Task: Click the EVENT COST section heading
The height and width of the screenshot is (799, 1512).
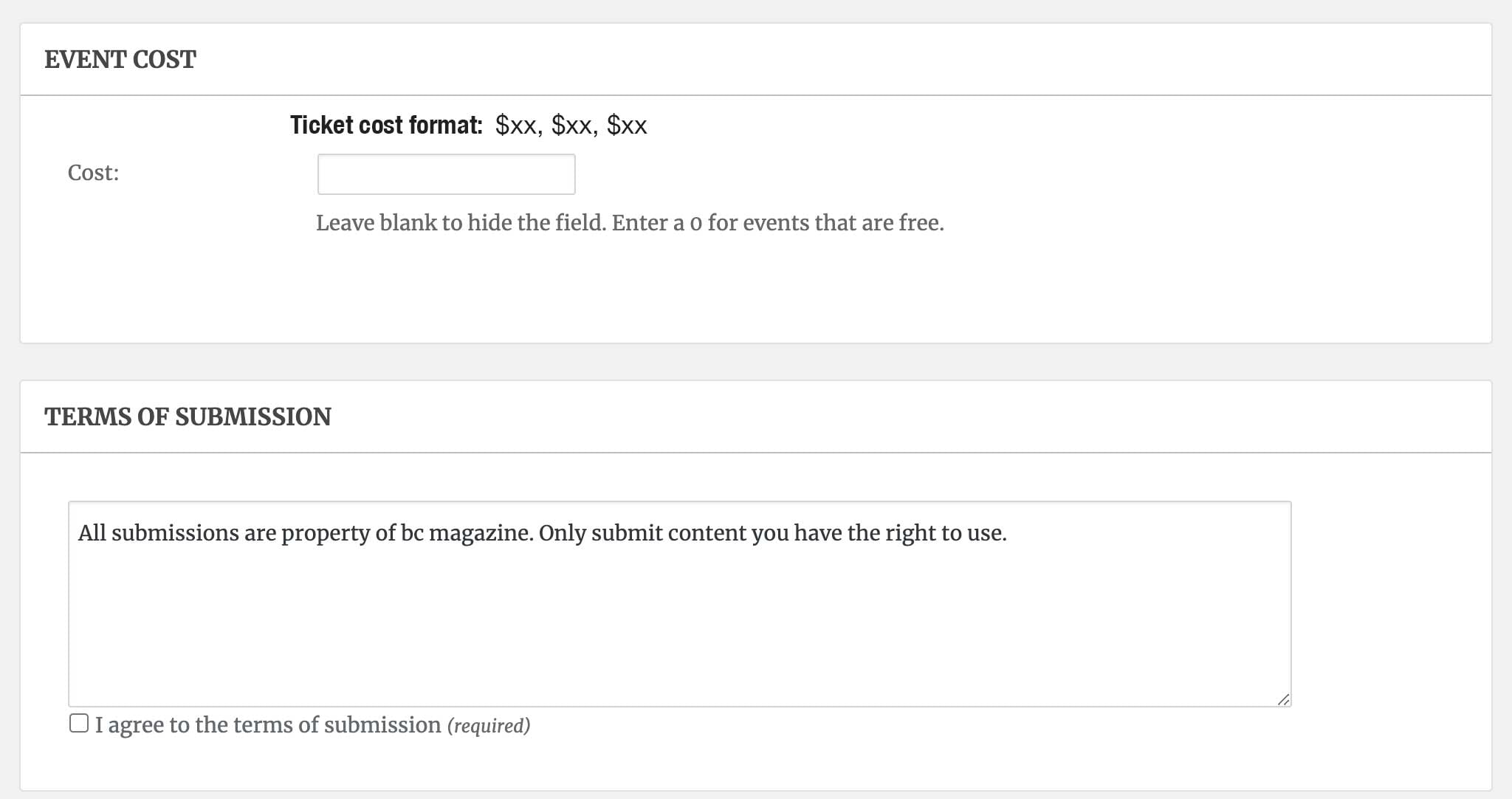Action: pyautogui.click(x=120, y=59)
